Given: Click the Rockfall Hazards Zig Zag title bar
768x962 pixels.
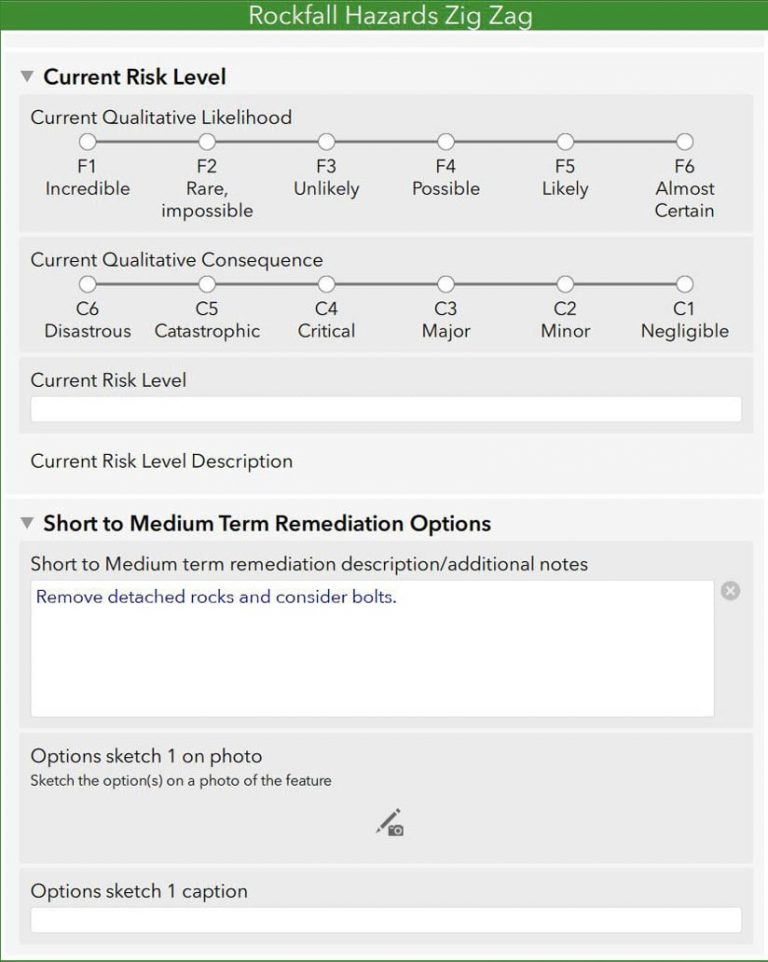Looking at the screenshot, I should 384,16.
